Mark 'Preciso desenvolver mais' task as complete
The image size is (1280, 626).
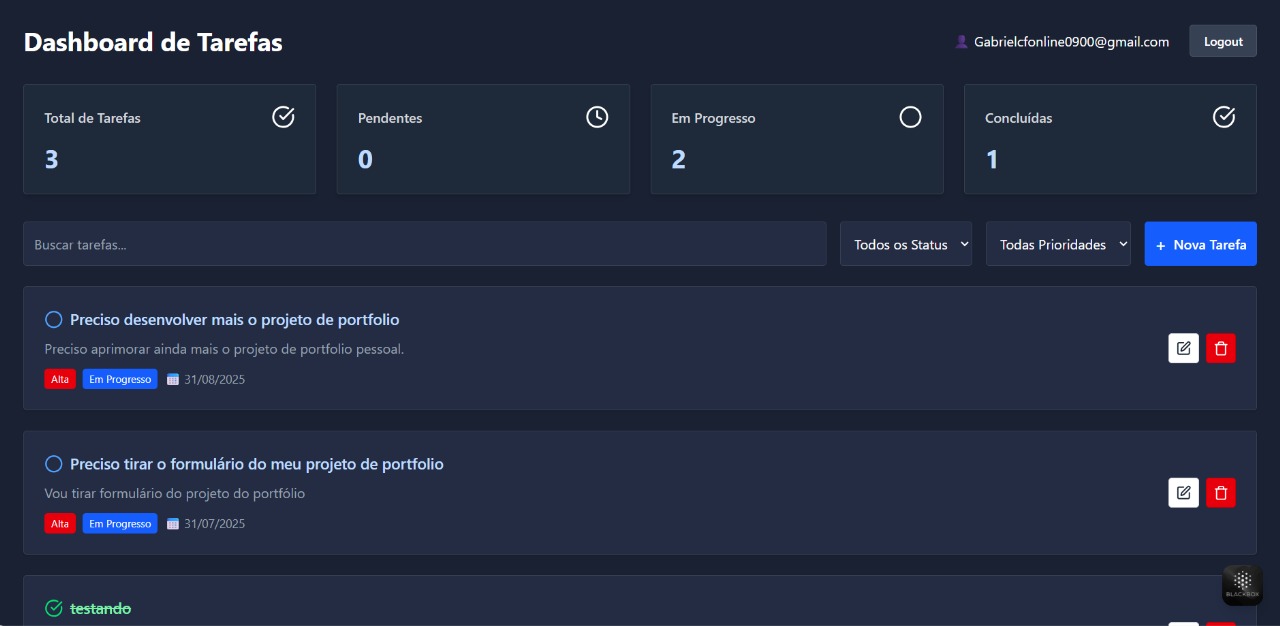tap(54, 320)
